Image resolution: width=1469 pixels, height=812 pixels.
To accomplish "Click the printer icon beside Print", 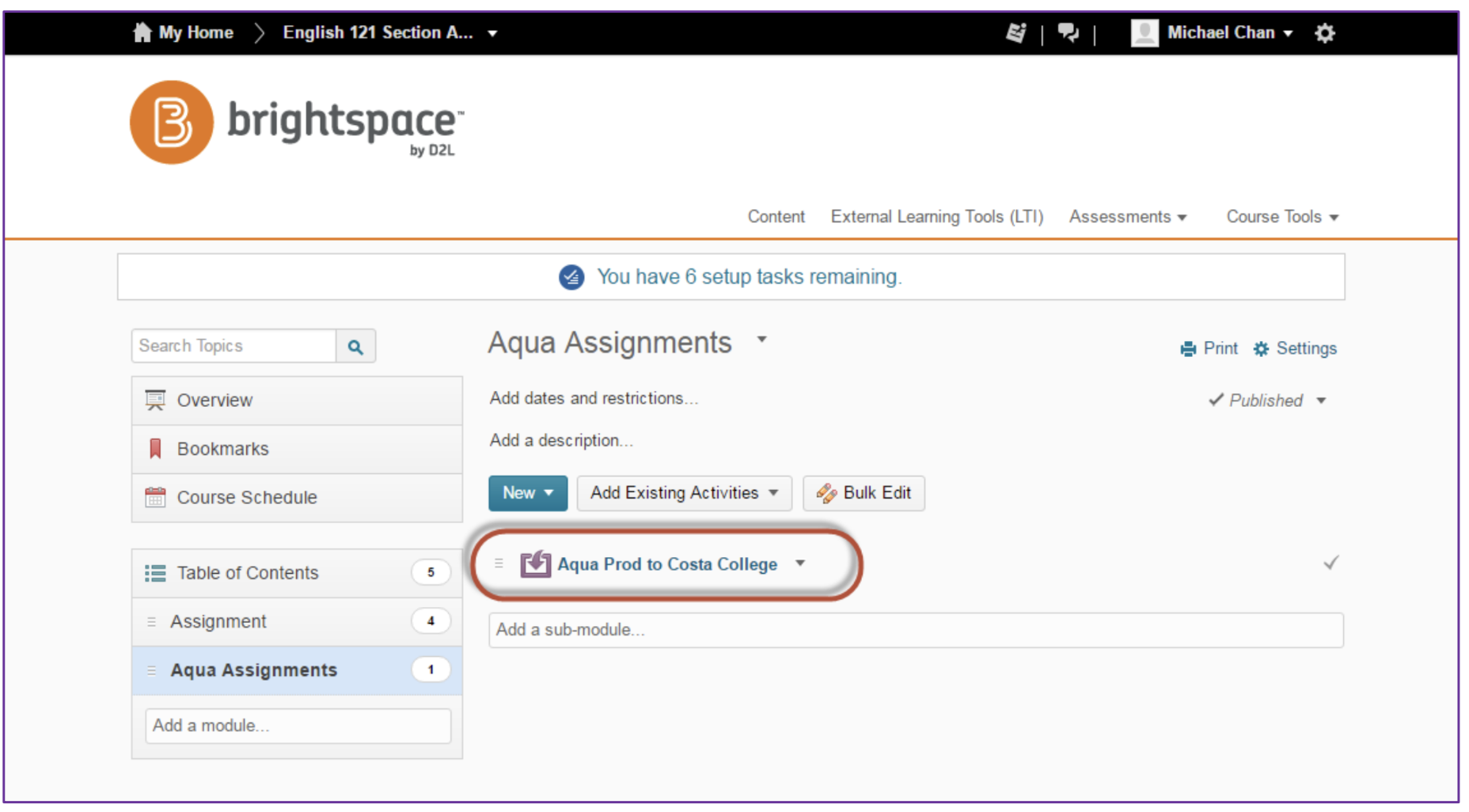I will point(1188,349).
